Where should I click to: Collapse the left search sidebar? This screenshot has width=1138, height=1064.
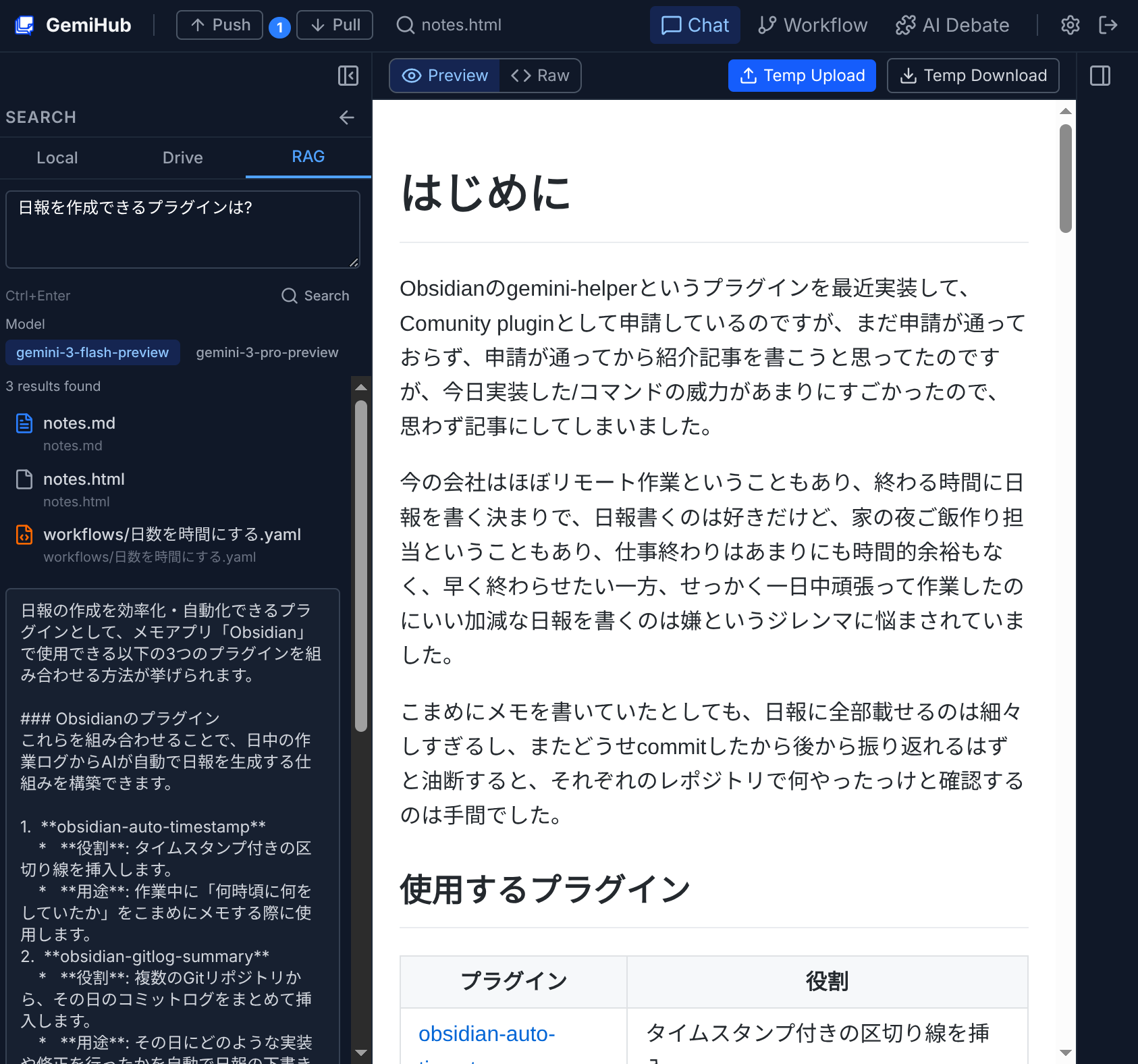click(348, 76)
